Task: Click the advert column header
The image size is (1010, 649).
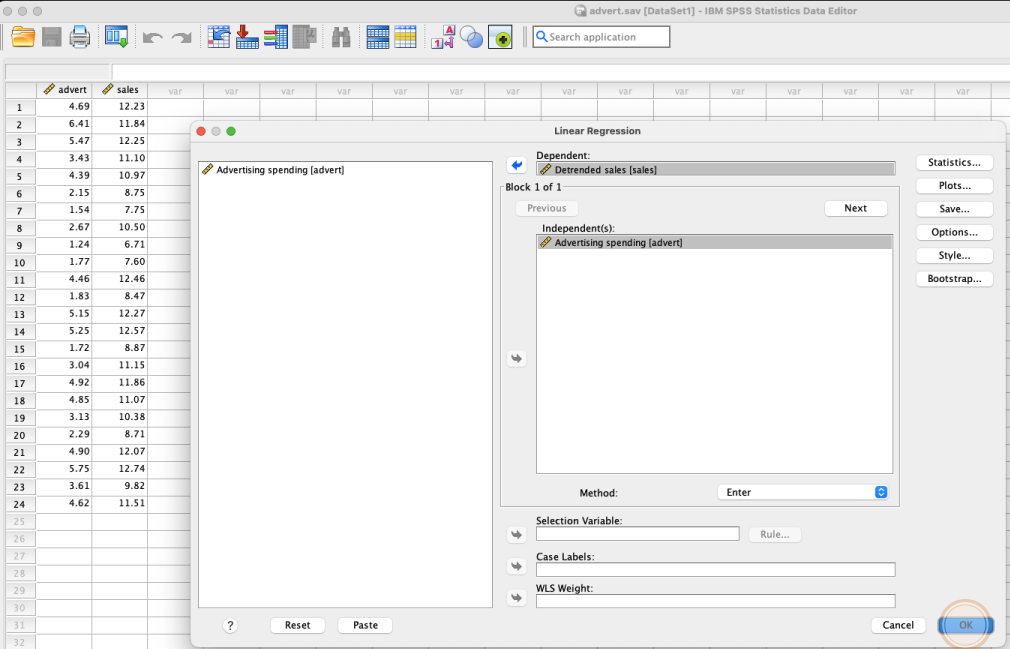Action: pyautogui.click(x=64, y=90)
